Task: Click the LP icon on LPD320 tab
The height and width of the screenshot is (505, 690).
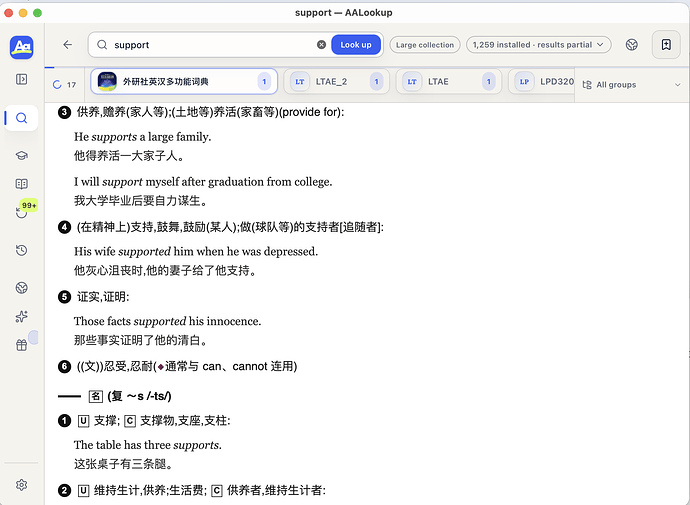Action: point(524,82)
